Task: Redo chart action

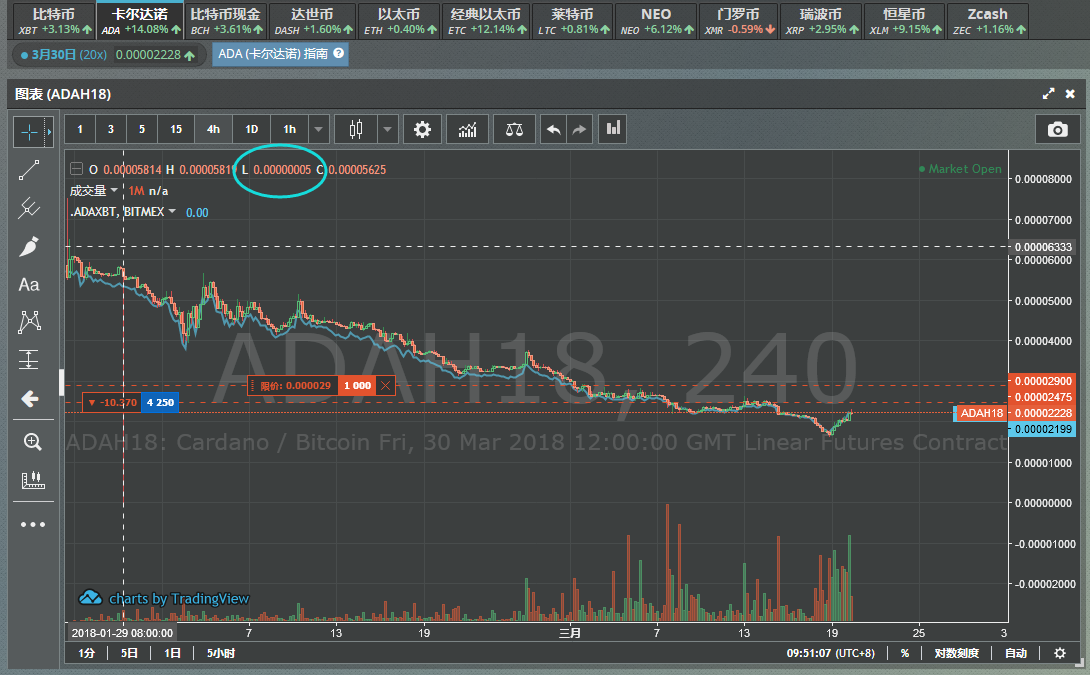Action: pos(579,129)
